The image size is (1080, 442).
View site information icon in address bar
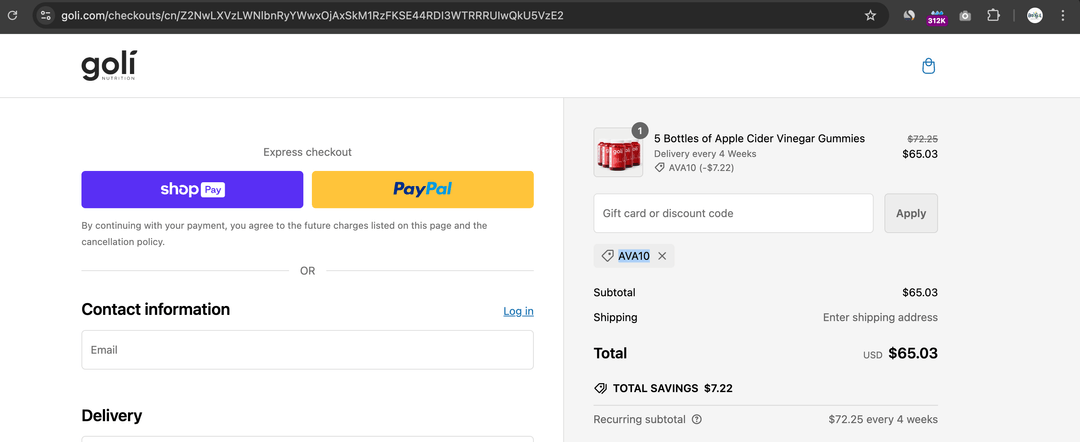(x=46, y=15)
